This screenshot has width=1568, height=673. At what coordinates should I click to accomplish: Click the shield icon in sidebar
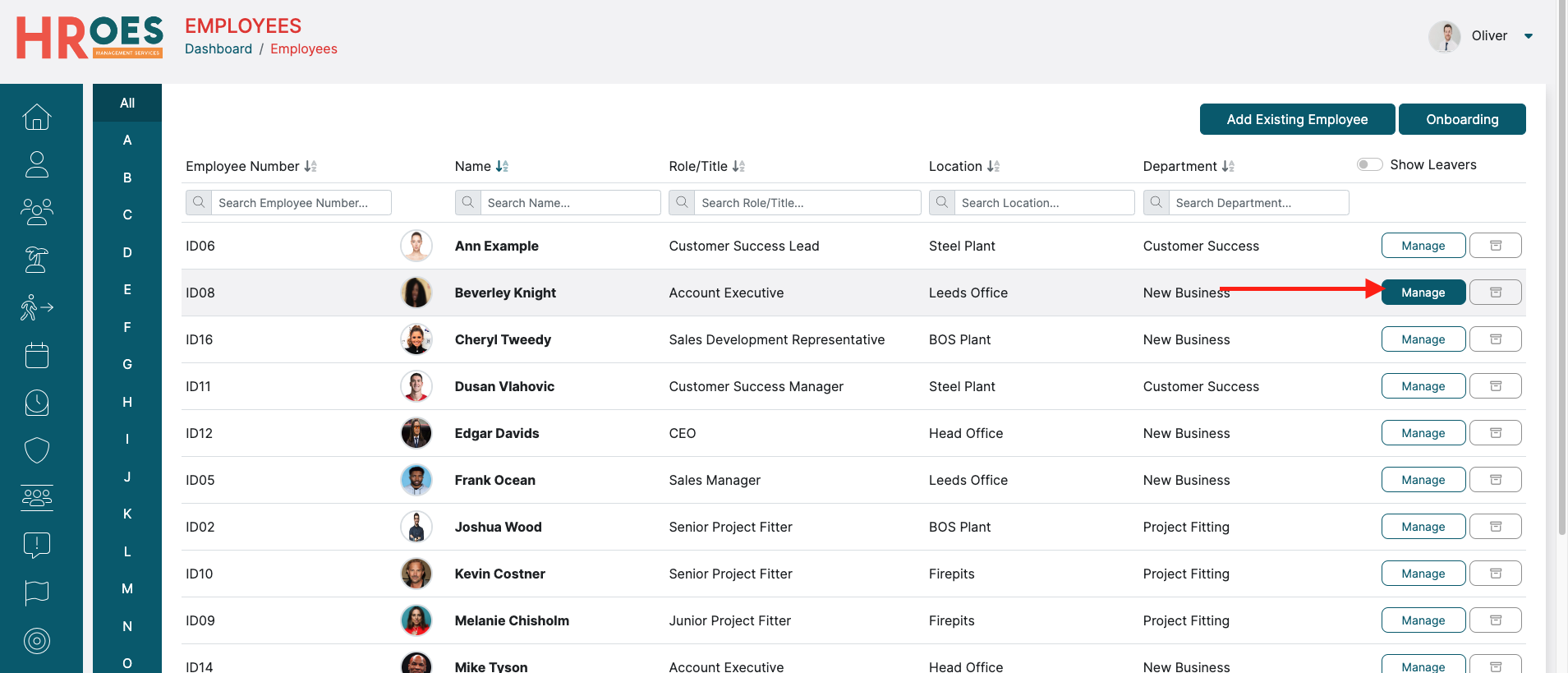36,450
